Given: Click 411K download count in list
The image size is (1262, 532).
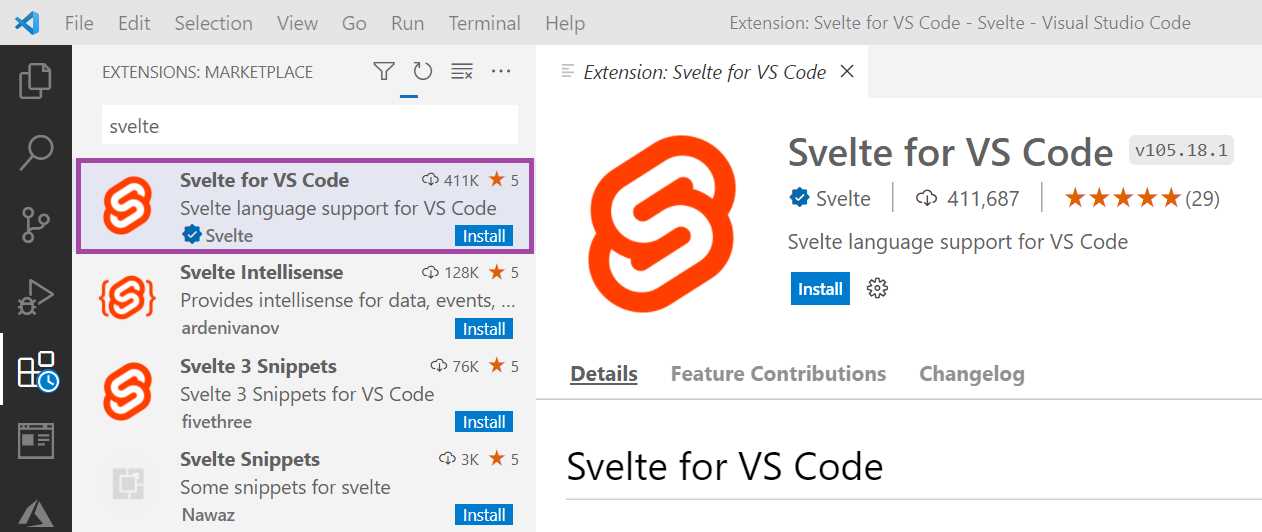Looking at the screenshot, I should [451, 180].
